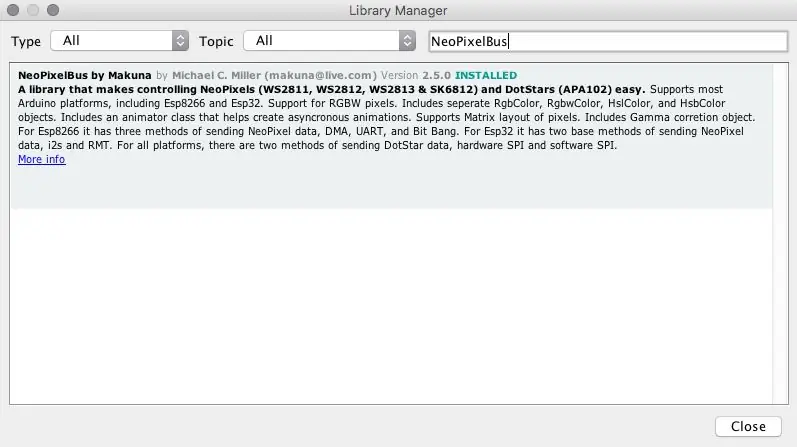Click the yellow minimize window button
The width and height of the screenshot is (797, 447).
(33, 10)
